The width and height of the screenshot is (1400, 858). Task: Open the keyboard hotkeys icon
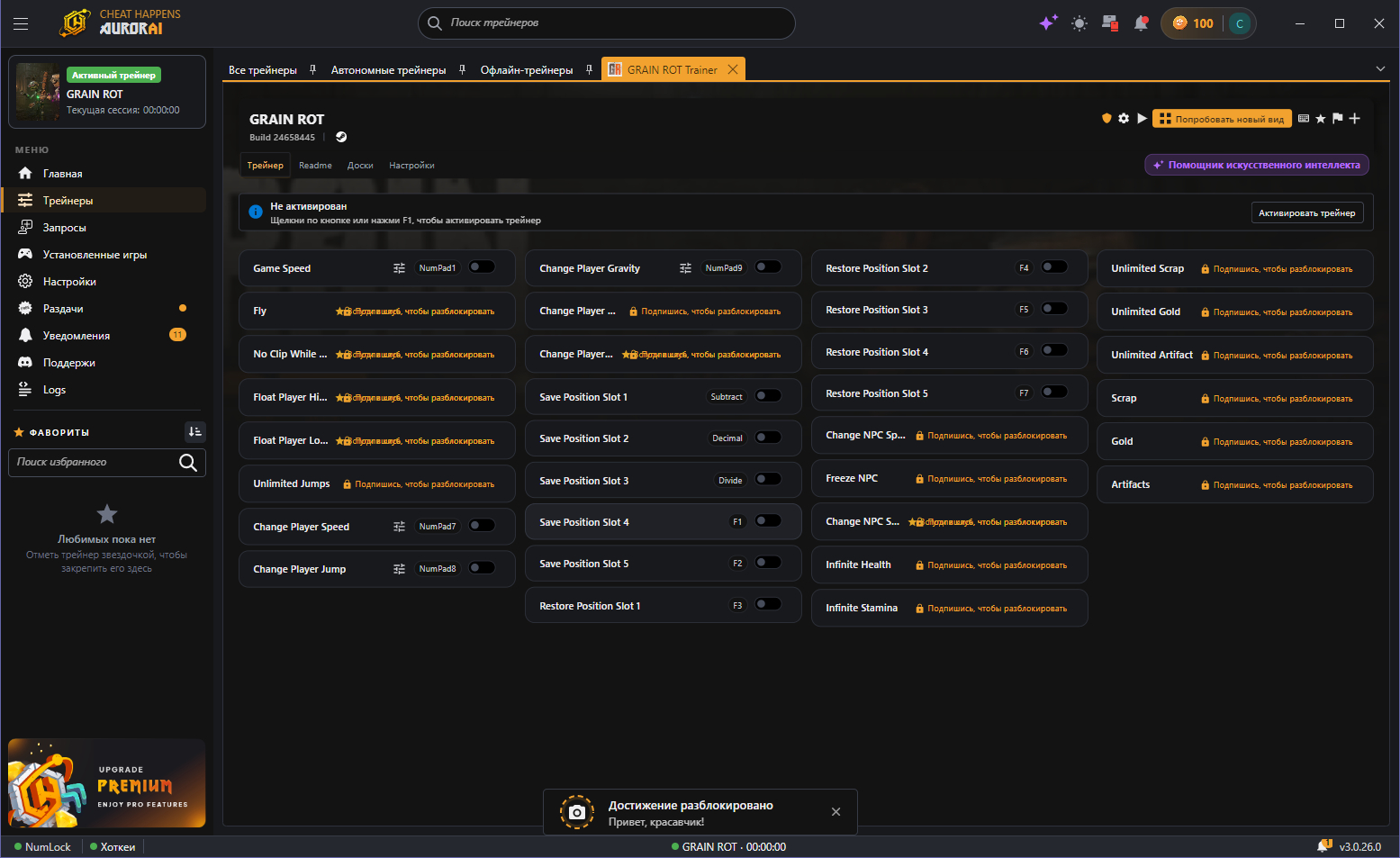click(x=1303, y=118)
